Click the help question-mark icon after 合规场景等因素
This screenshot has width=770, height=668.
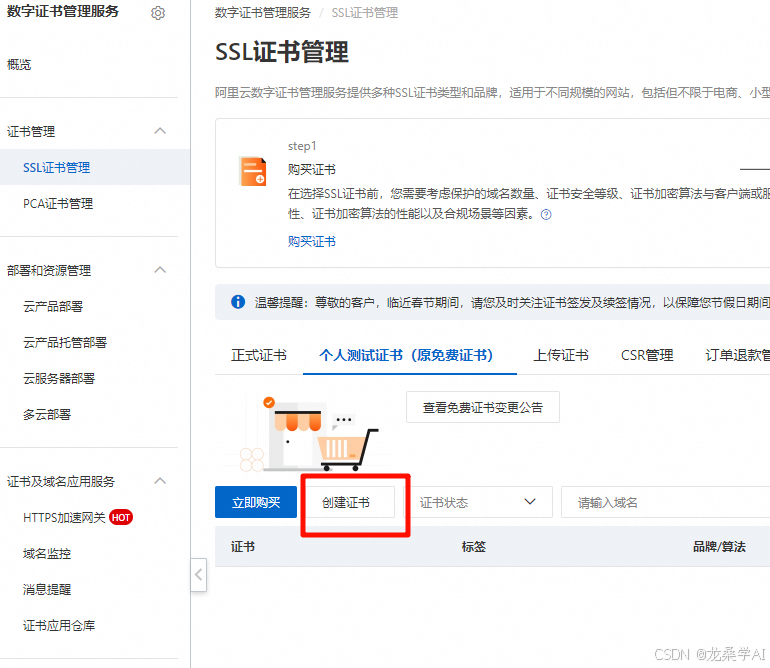click(546, 215)
